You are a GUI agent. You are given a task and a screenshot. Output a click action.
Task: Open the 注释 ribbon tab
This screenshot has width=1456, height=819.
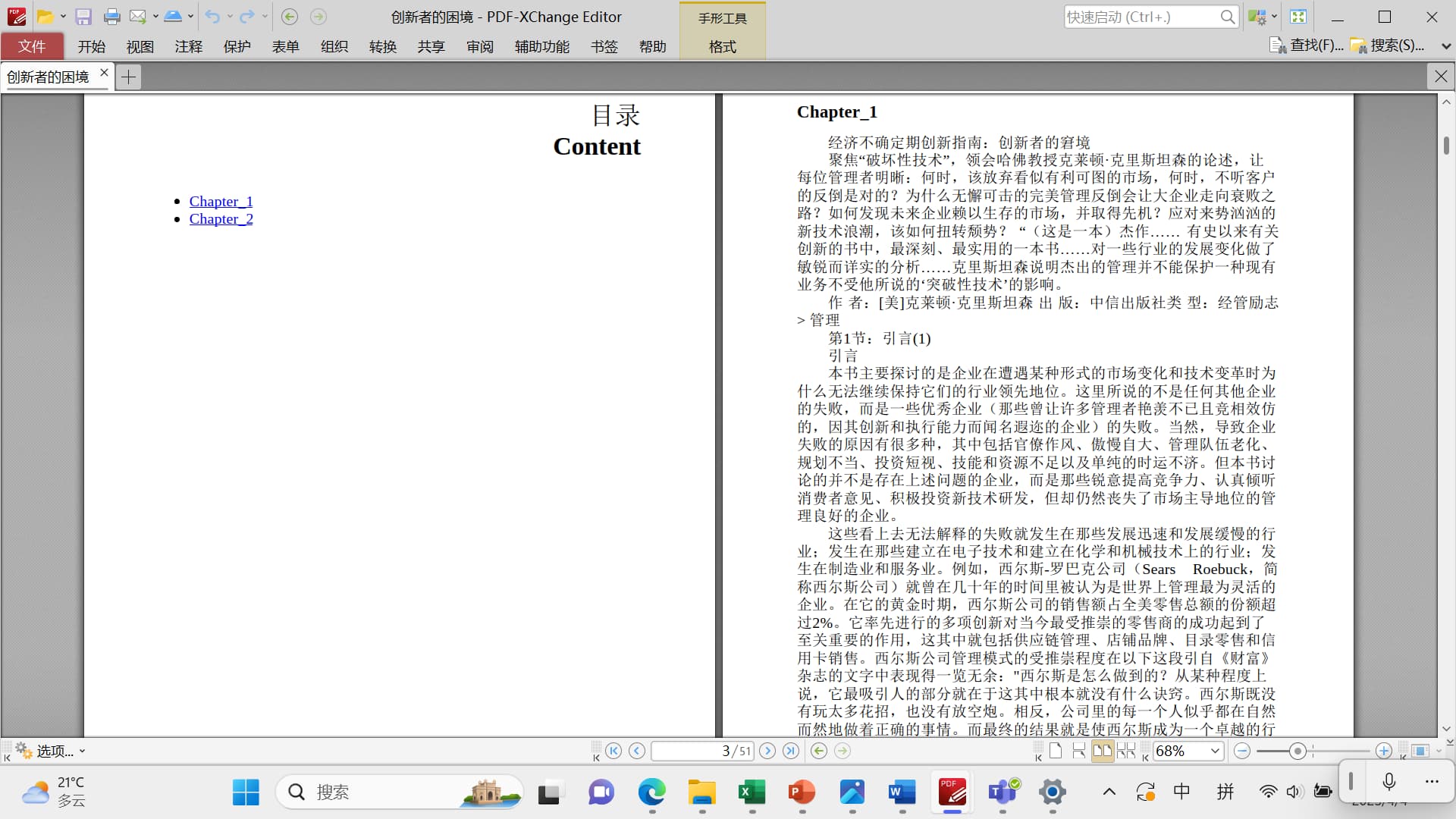[x=188, y=46]
